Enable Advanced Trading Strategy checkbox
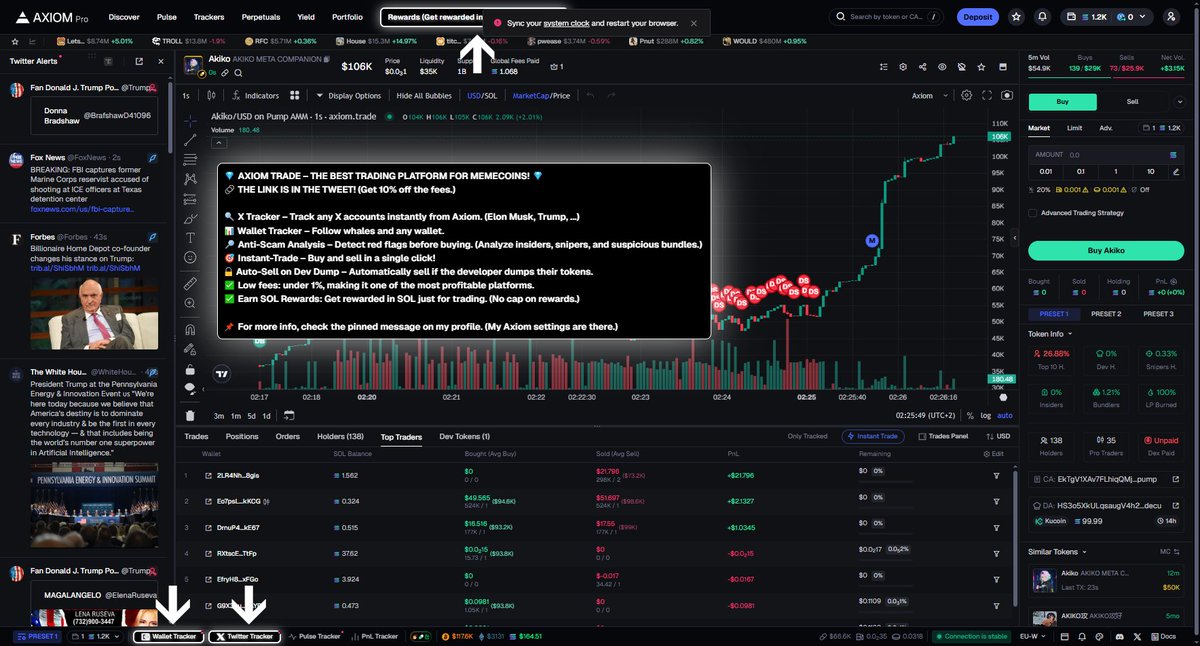The width and height of the screenshot is (1200, 646). click(1033, 212)
